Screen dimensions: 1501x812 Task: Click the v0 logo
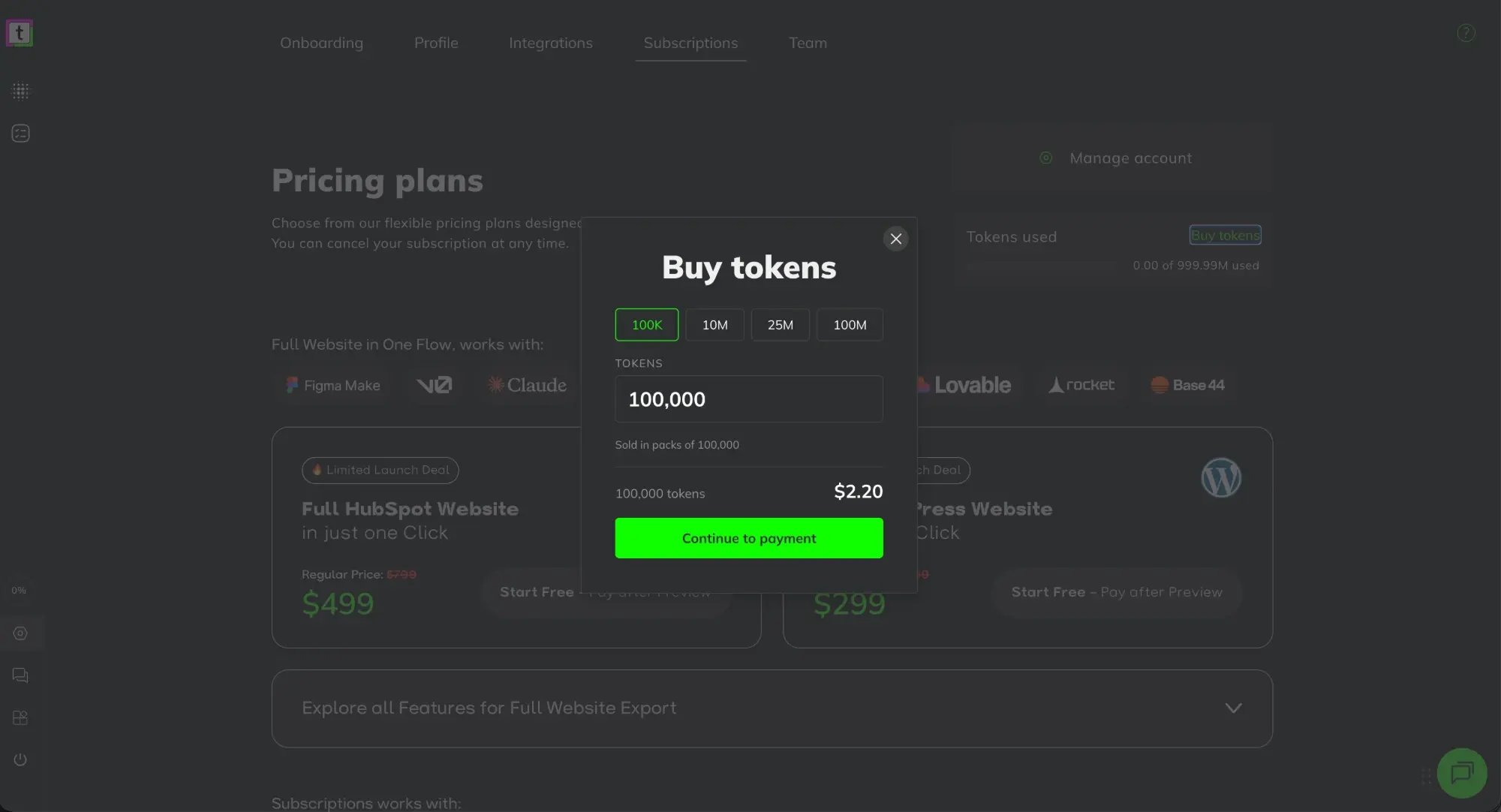click(x=434, y=385)
